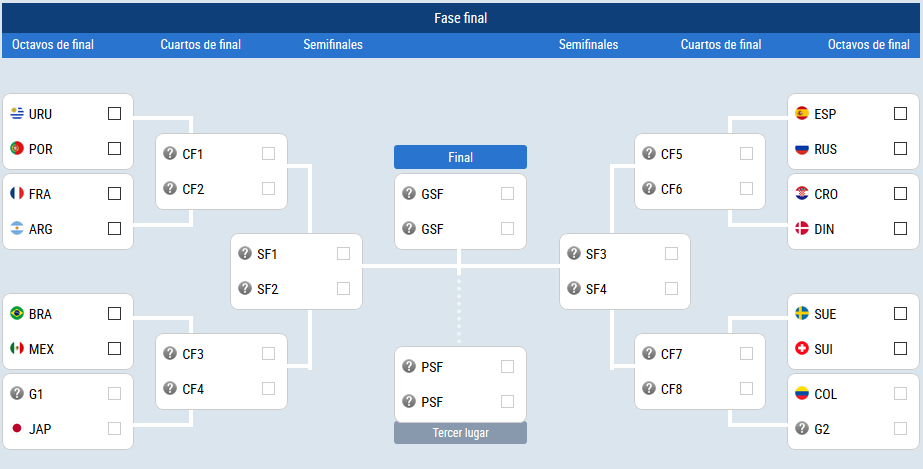Viewport: 923px width, 469px height.
Task: Click the question mark icon beside SF3
Action: coord(574,254)
